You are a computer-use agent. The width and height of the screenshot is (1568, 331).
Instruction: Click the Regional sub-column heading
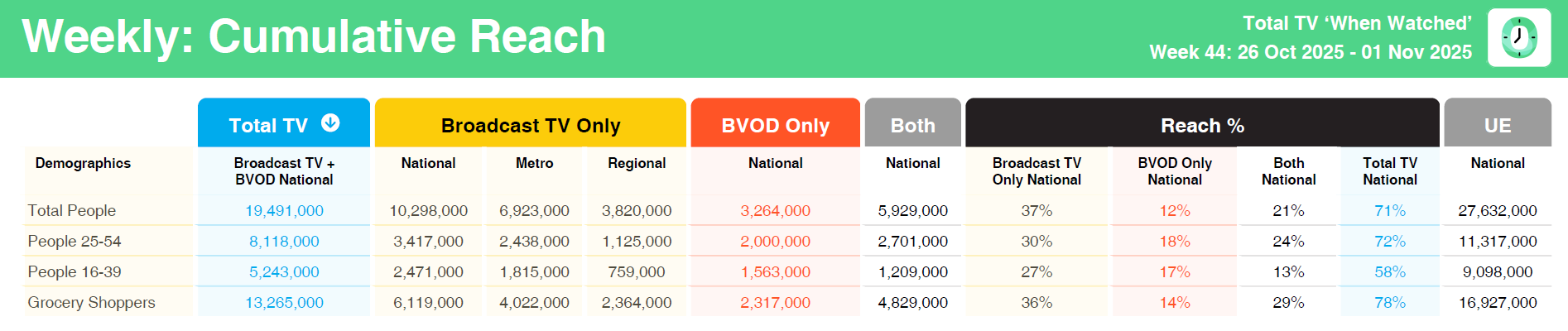click(636, 163)
